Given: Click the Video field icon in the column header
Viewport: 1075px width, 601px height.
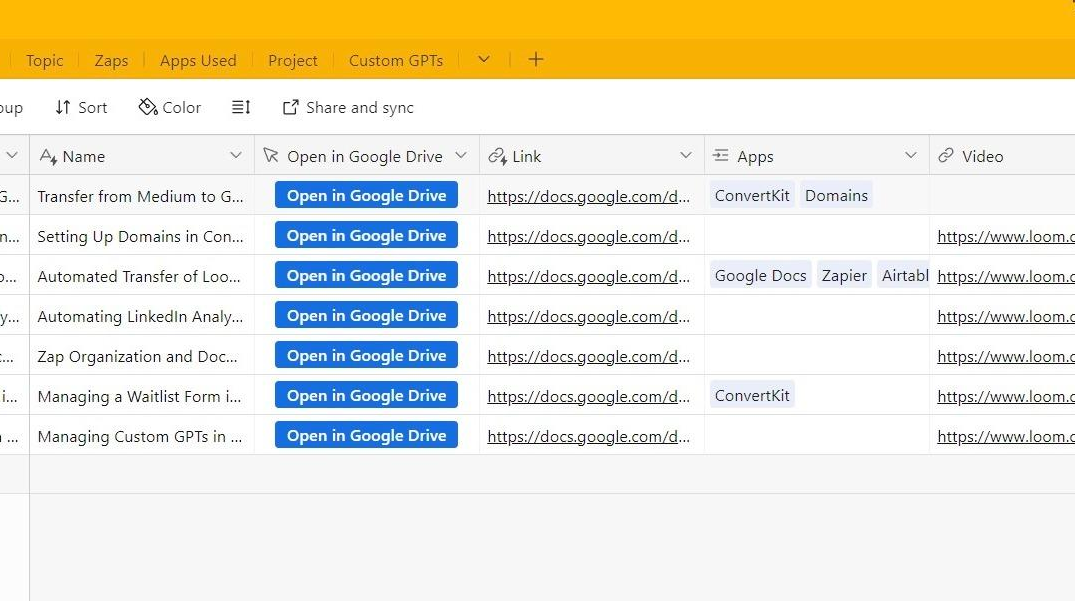Looking at the screenshot, I should pyautogui.click(x=945, y=156).
